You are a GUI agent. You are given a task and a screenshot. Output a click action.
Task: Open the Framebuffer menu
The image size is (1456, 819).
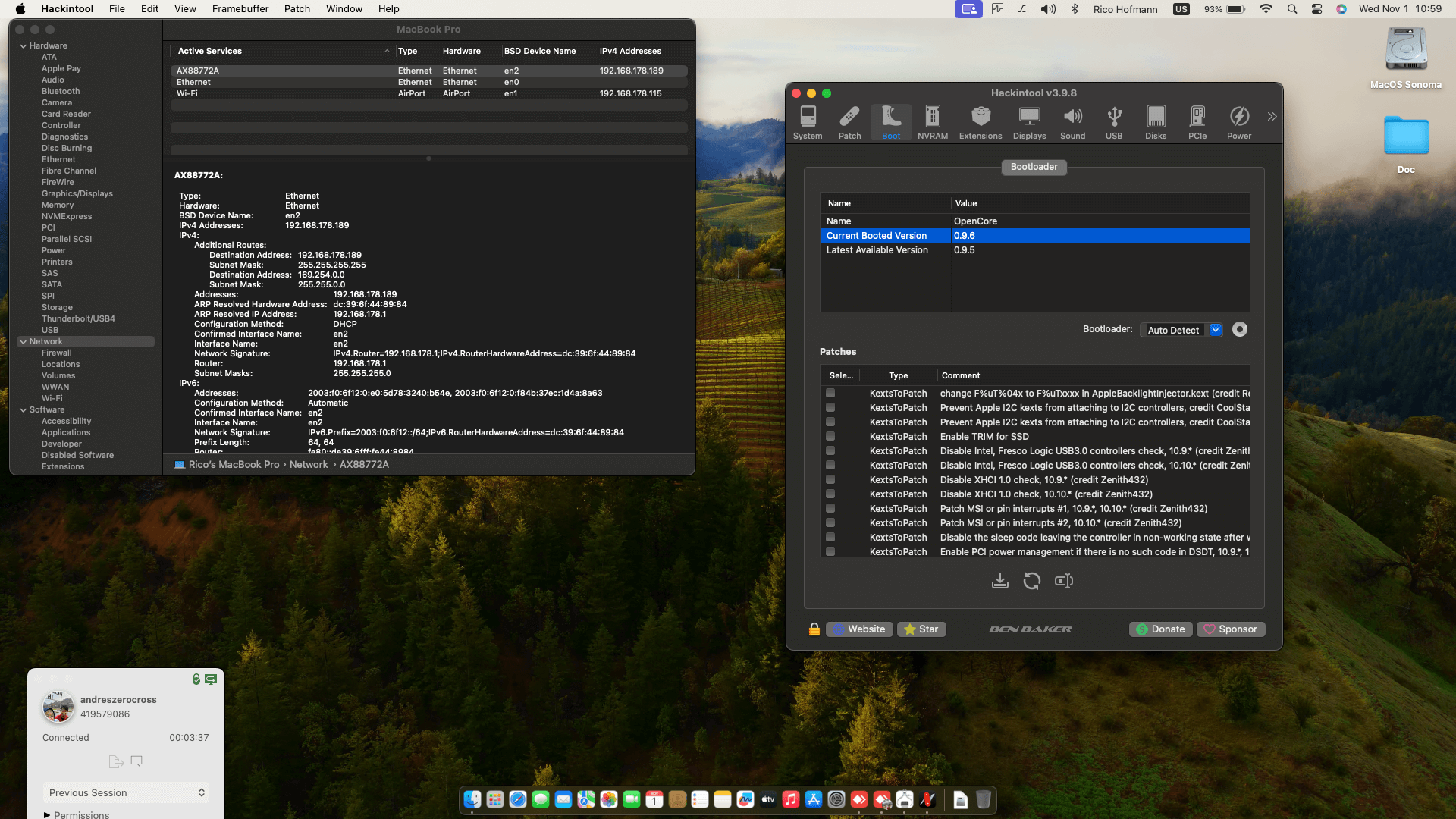[240, 9]
